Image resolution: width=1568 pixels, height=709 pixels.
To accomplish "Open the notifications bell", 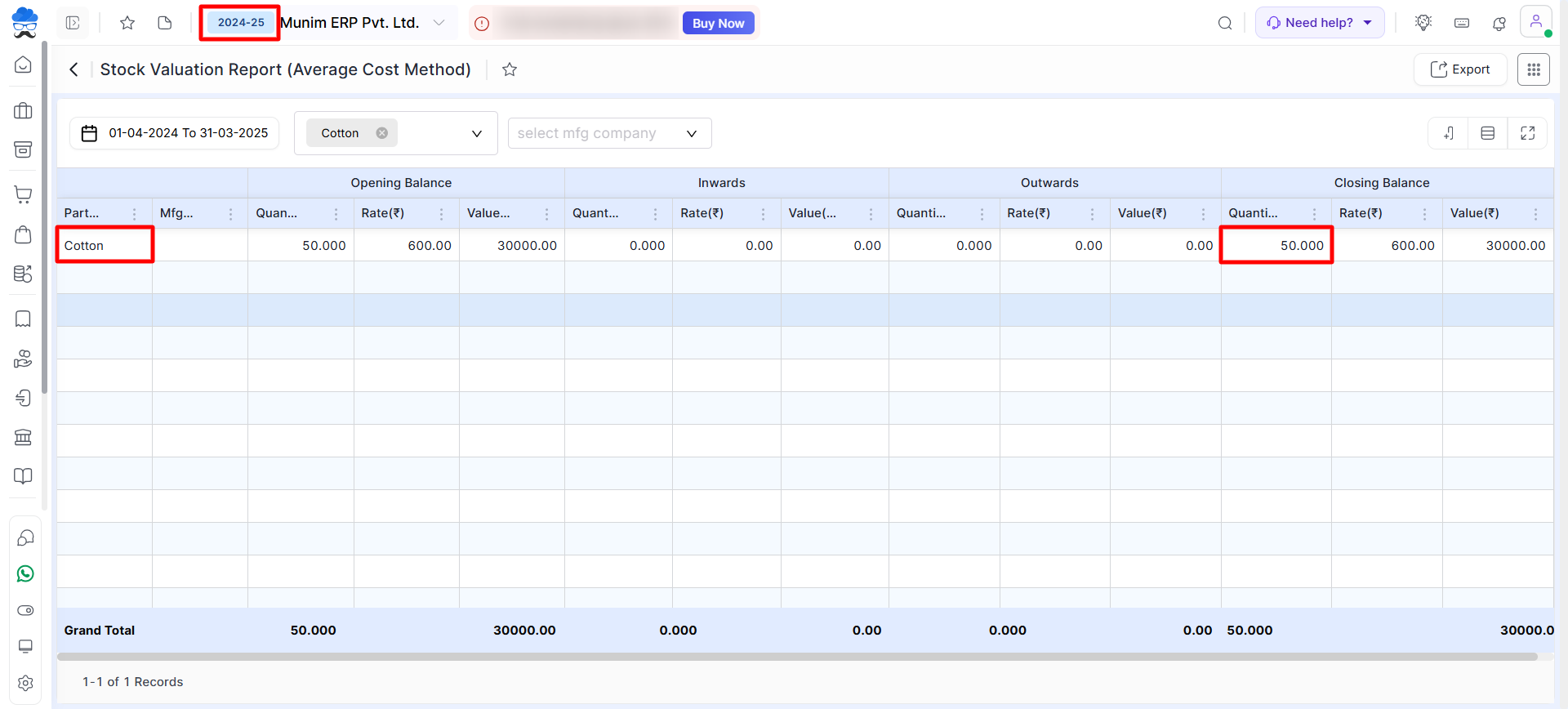I will pos(1499,24).
